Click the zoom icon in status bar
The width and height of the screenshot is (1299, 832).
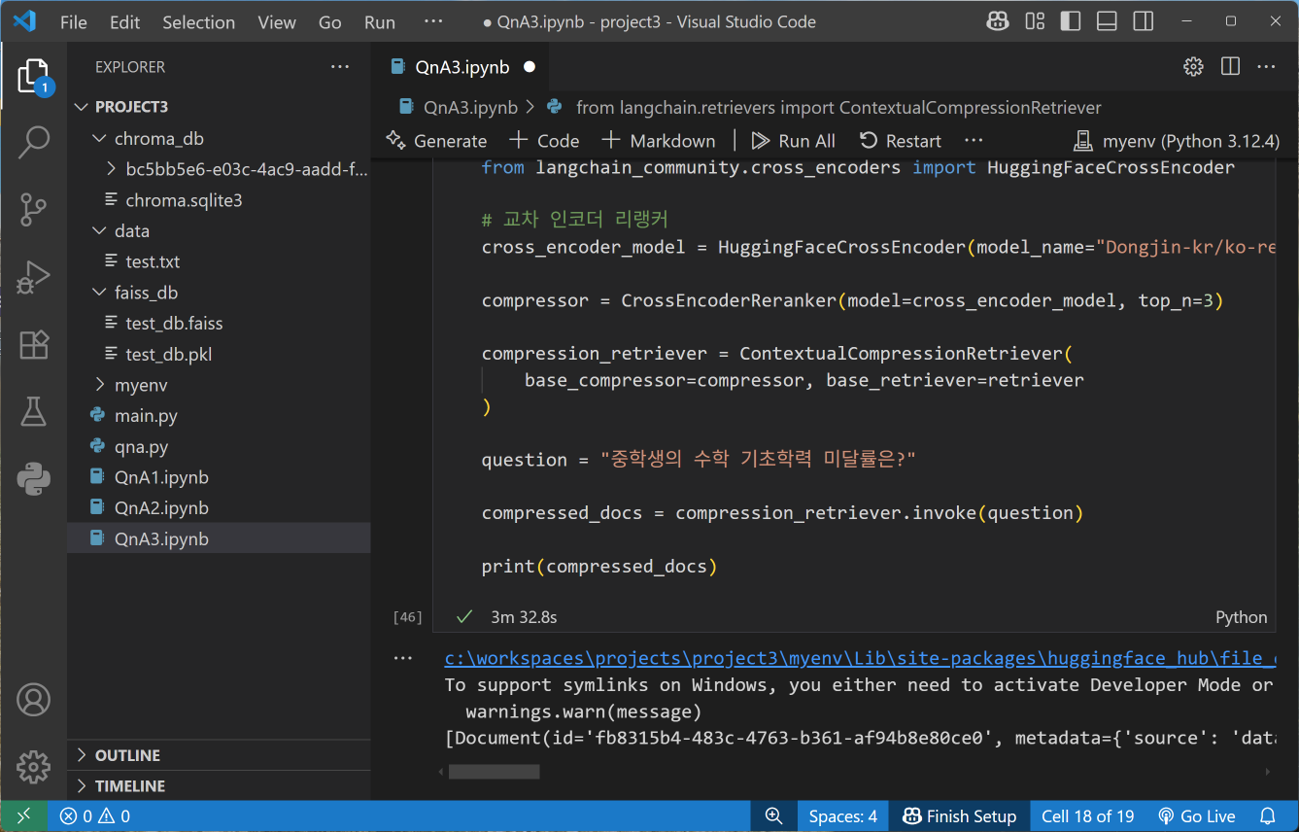774,816
